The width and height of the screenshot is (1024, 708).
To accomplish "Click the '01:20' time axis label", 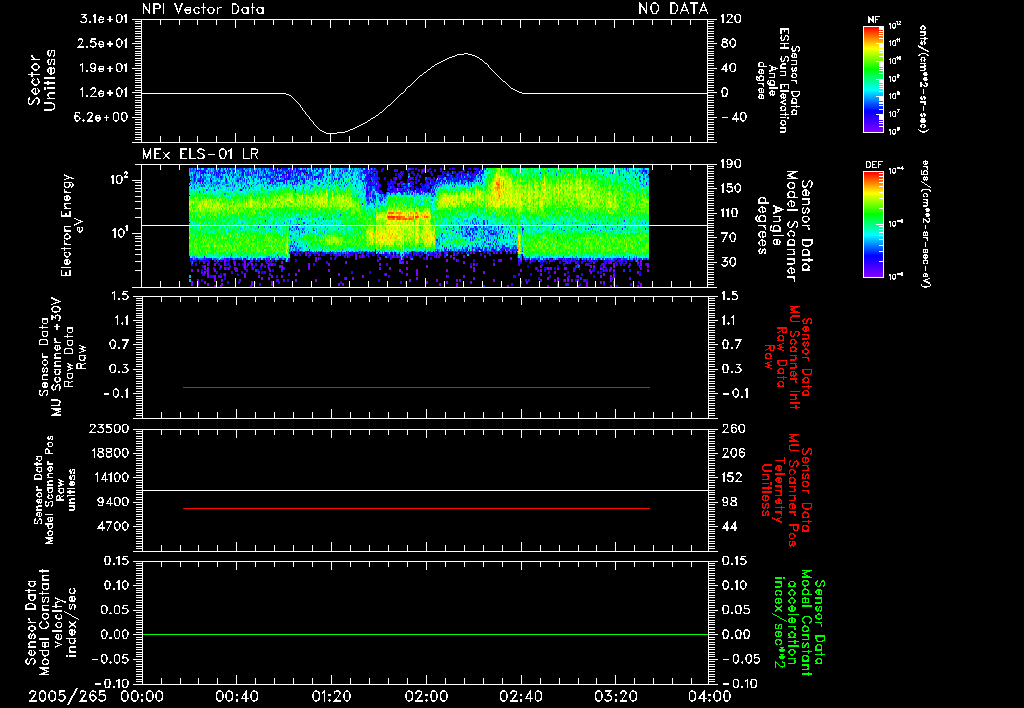I will pyautogui.click(x=331, y=696).
